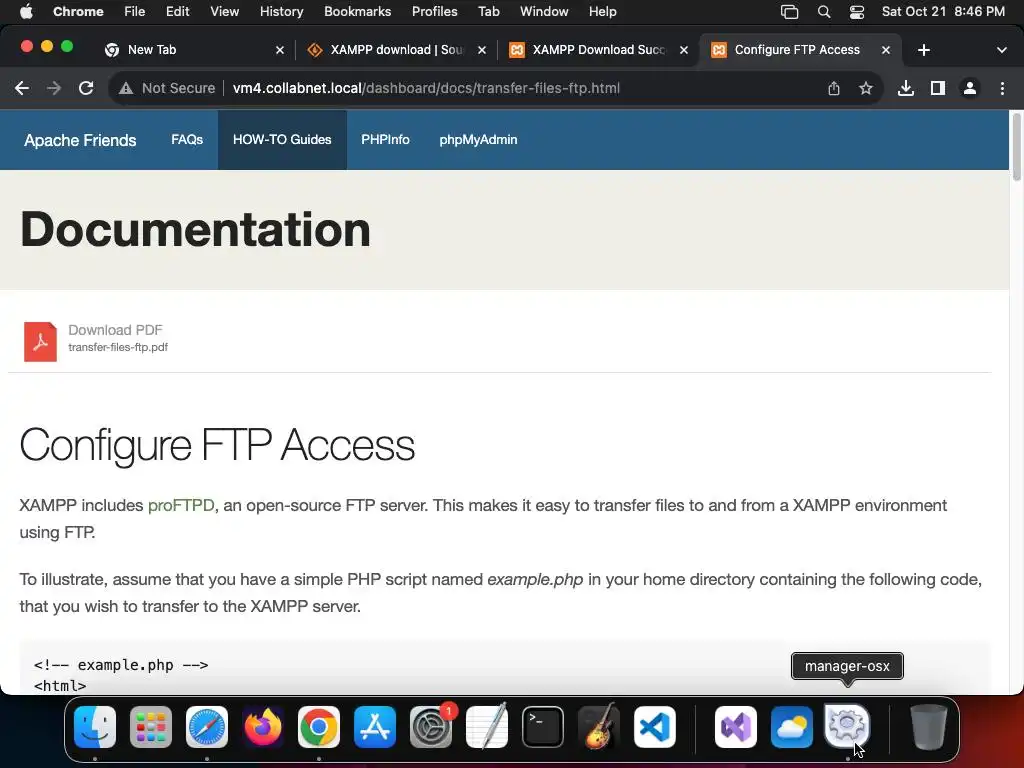The height and width of the screenshot is (768, 1024).
Task: Open the FAQs page
Action: tap(187, 140)
